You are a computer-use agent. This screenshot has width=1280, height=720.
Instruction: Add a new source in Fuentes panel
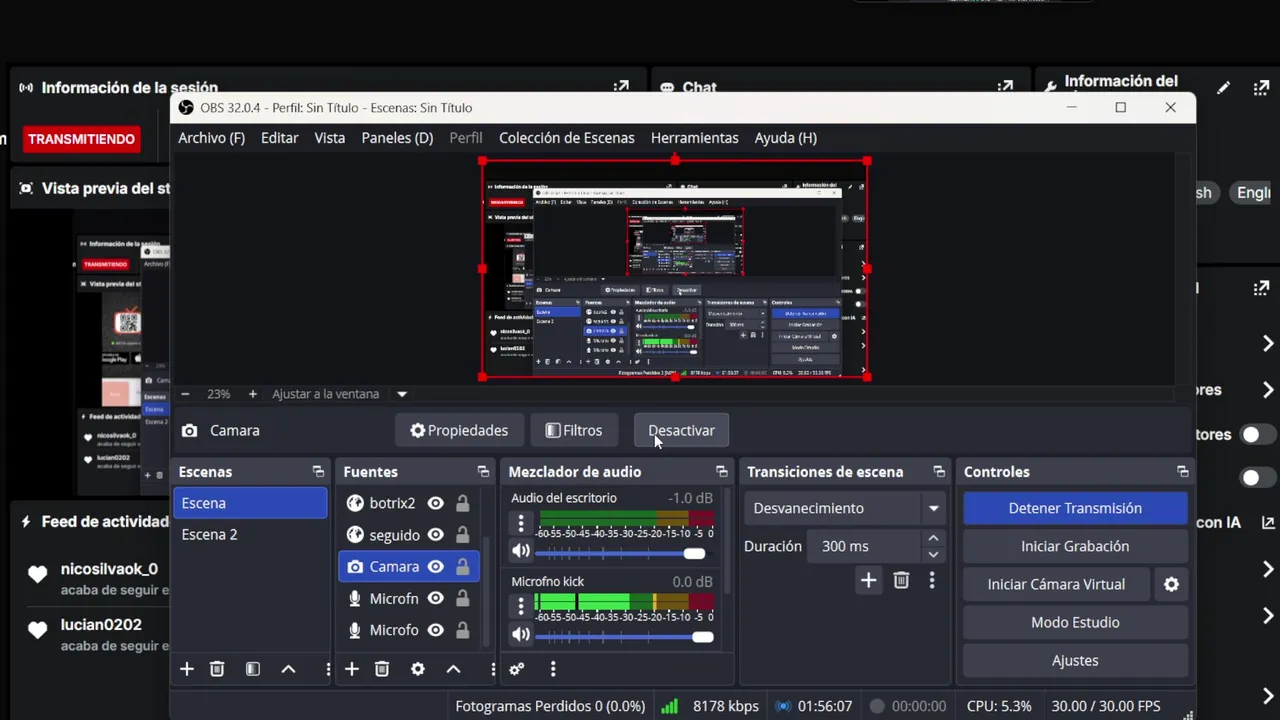pyautogui.click(x=352, y=669)
